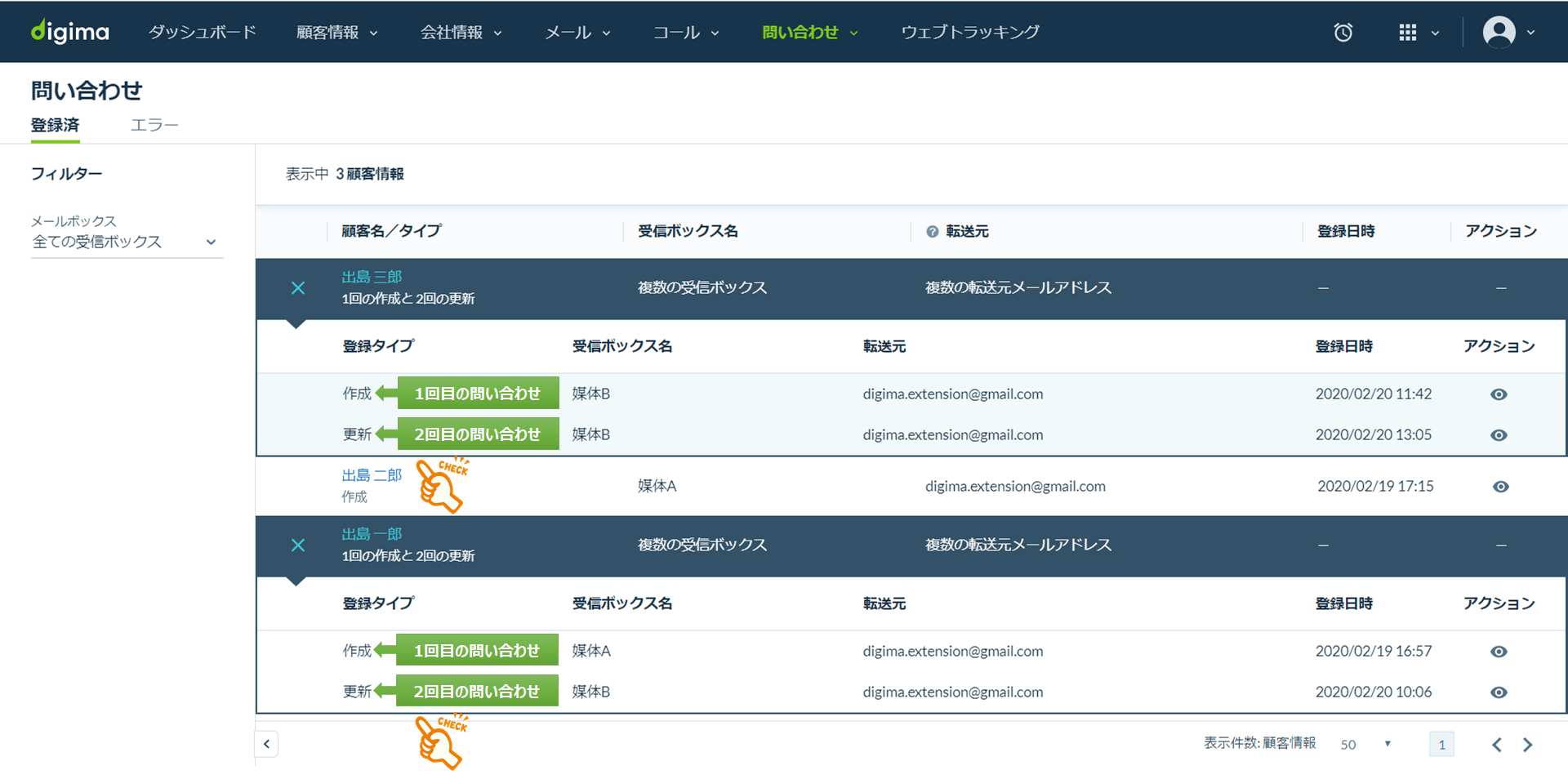Click the digima logo
1568x779 pixels.
click(x=70, y=32)
